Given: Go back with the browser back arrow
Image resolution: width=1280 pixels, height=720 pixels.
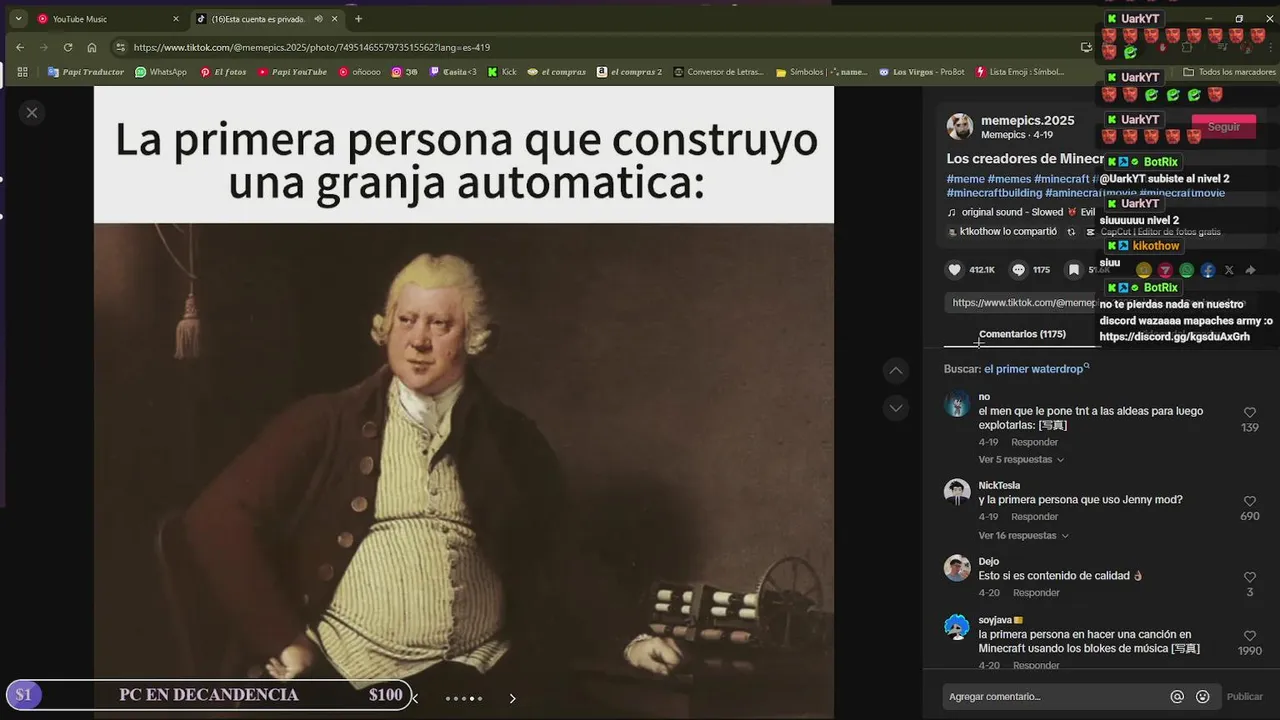Looking at the screenshot, I should [x=20, y=47].
